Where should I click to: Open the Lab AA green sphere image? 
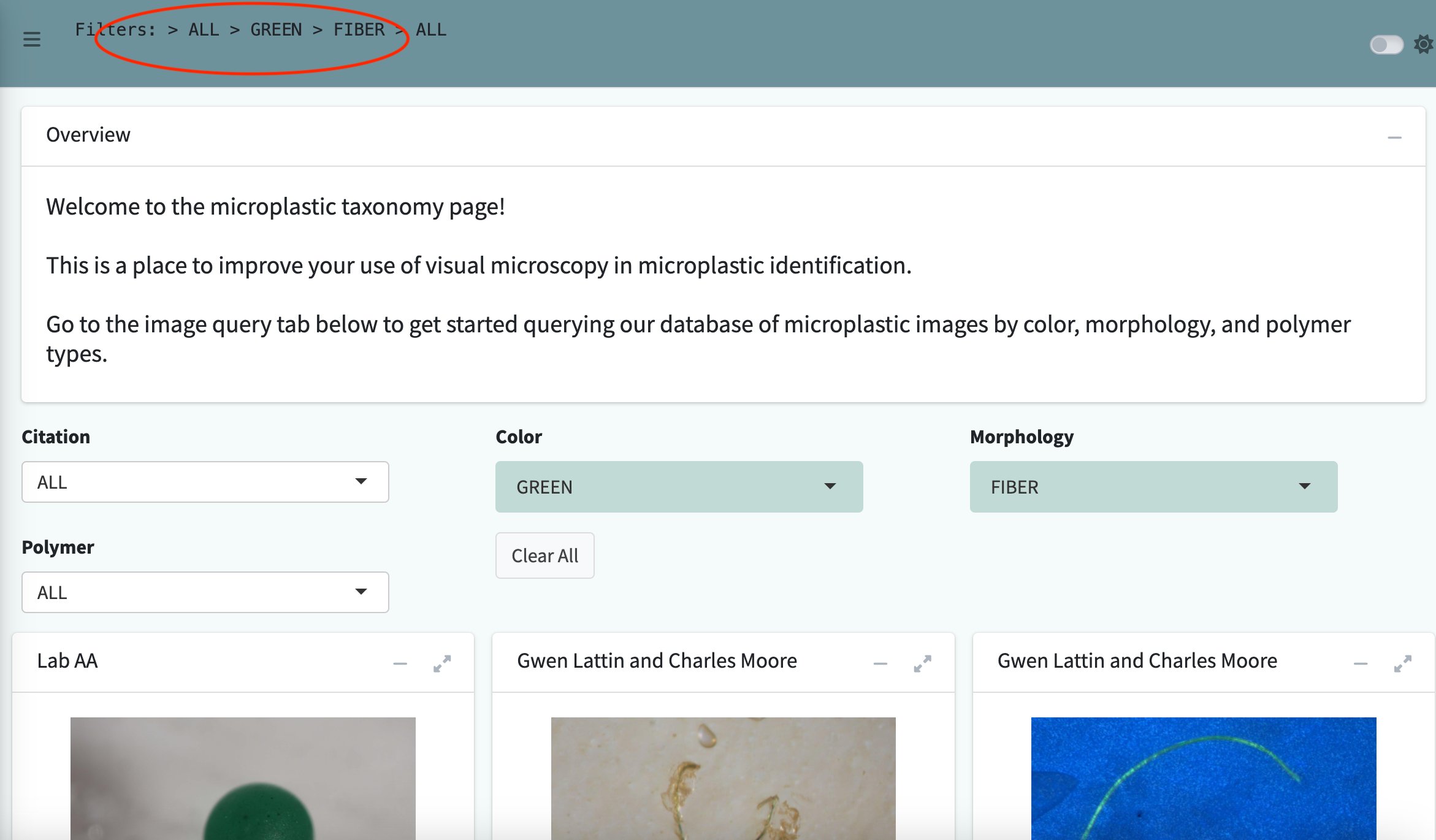pos(243,779)
